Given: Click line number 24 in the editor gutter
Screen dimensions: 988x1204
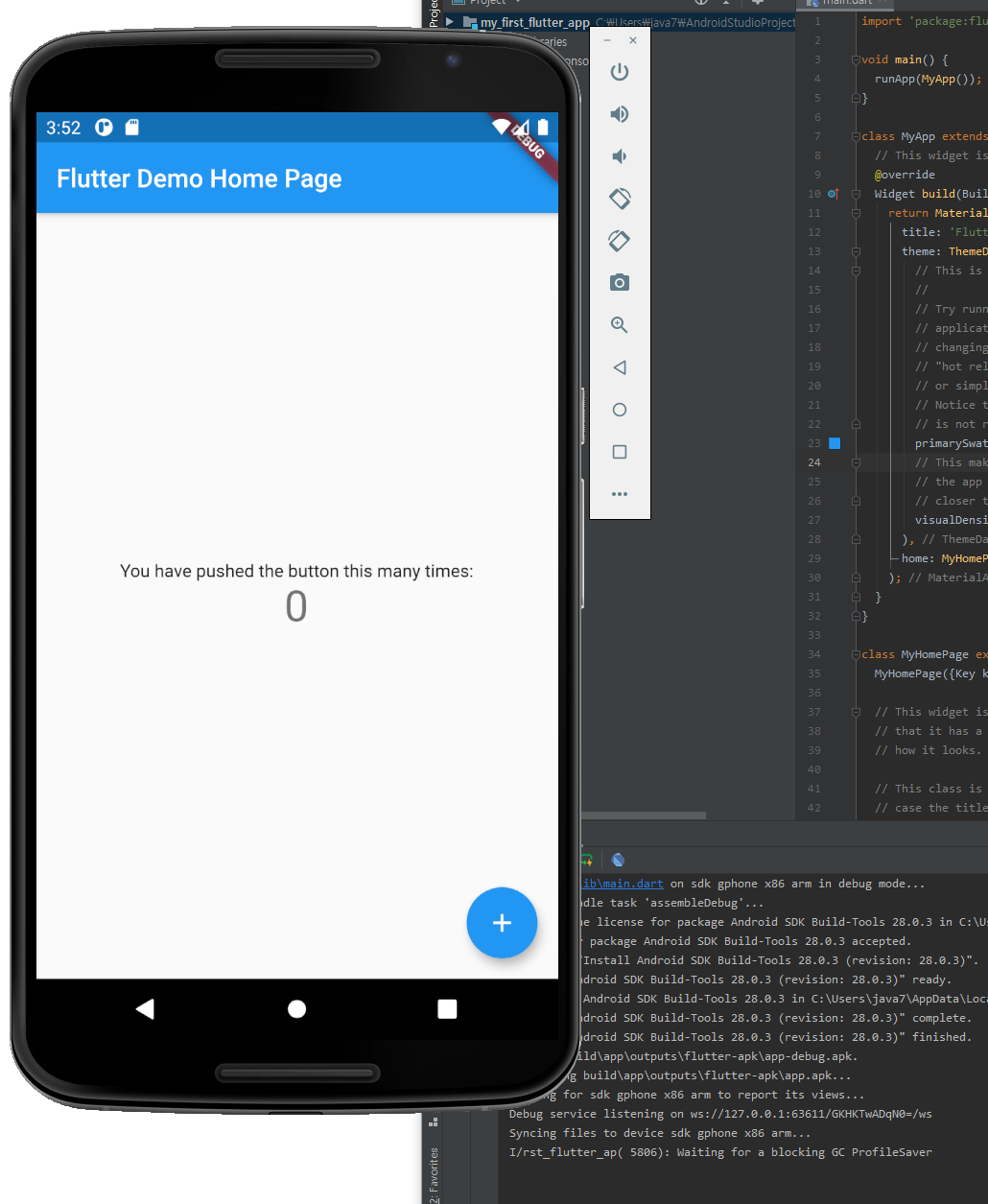Looking at the screenshot, I should pyautogui.click(x=814, y=462).
